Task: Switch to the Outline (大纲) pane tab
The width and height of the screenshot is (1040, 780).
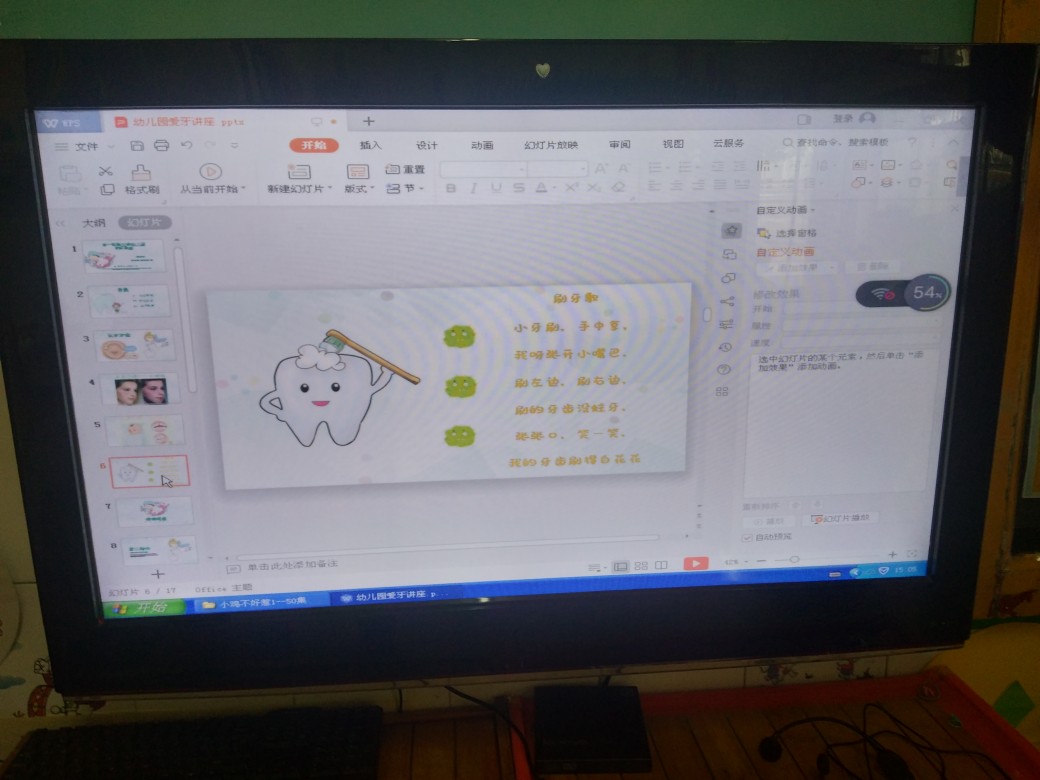Action: coord(93,223)
